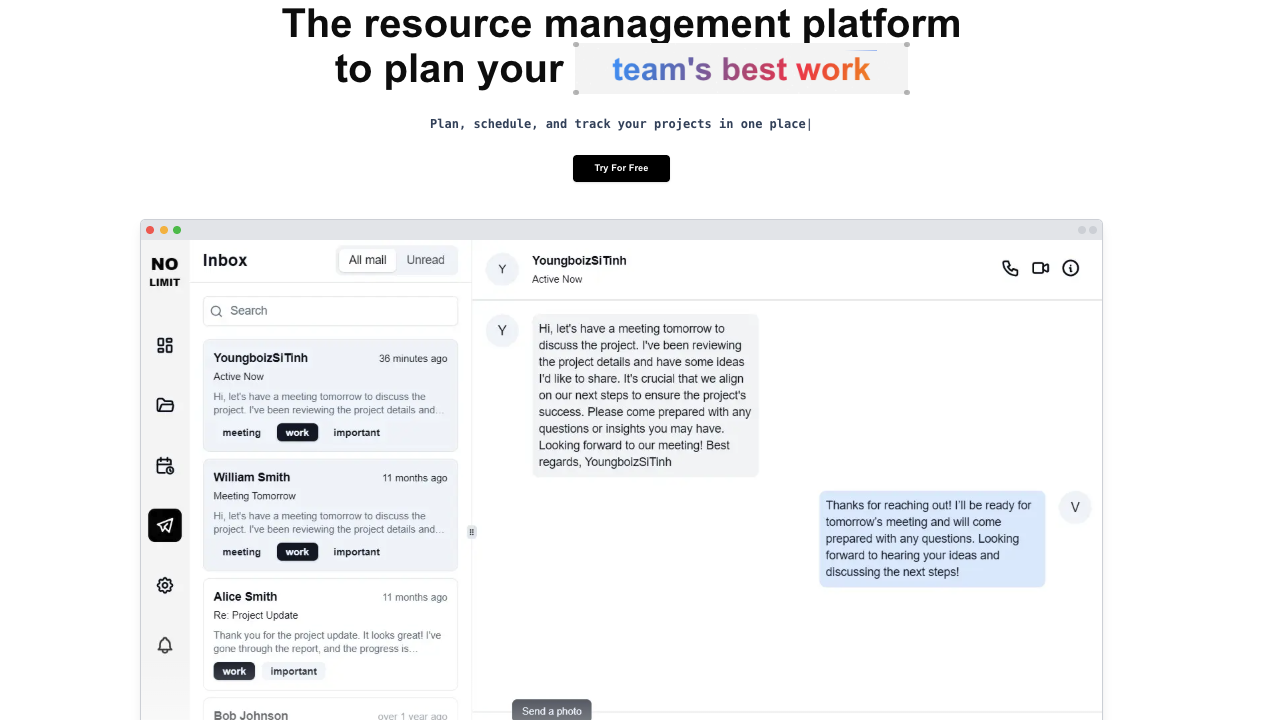Open the calendar schedule icon in sidebar
Screen dimensions: 1280x720
click(x=165, y=465)
